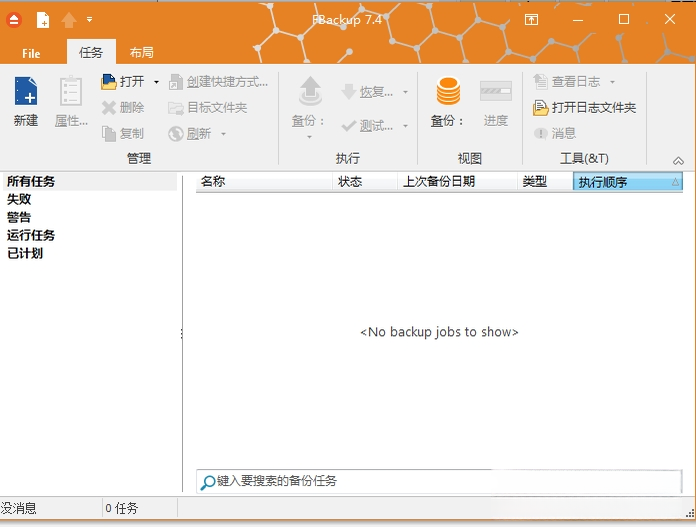
Task: Select the 警告 filter in left panel
Action: point(19,218)
